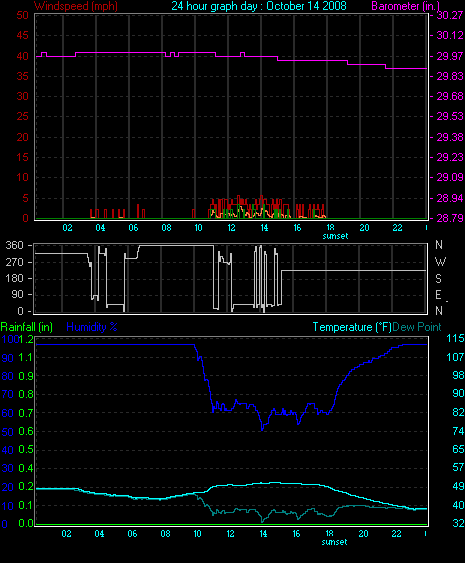465x563 pixels.
Task: Click the 115 temperature scale value
Action: click(455, 338)
